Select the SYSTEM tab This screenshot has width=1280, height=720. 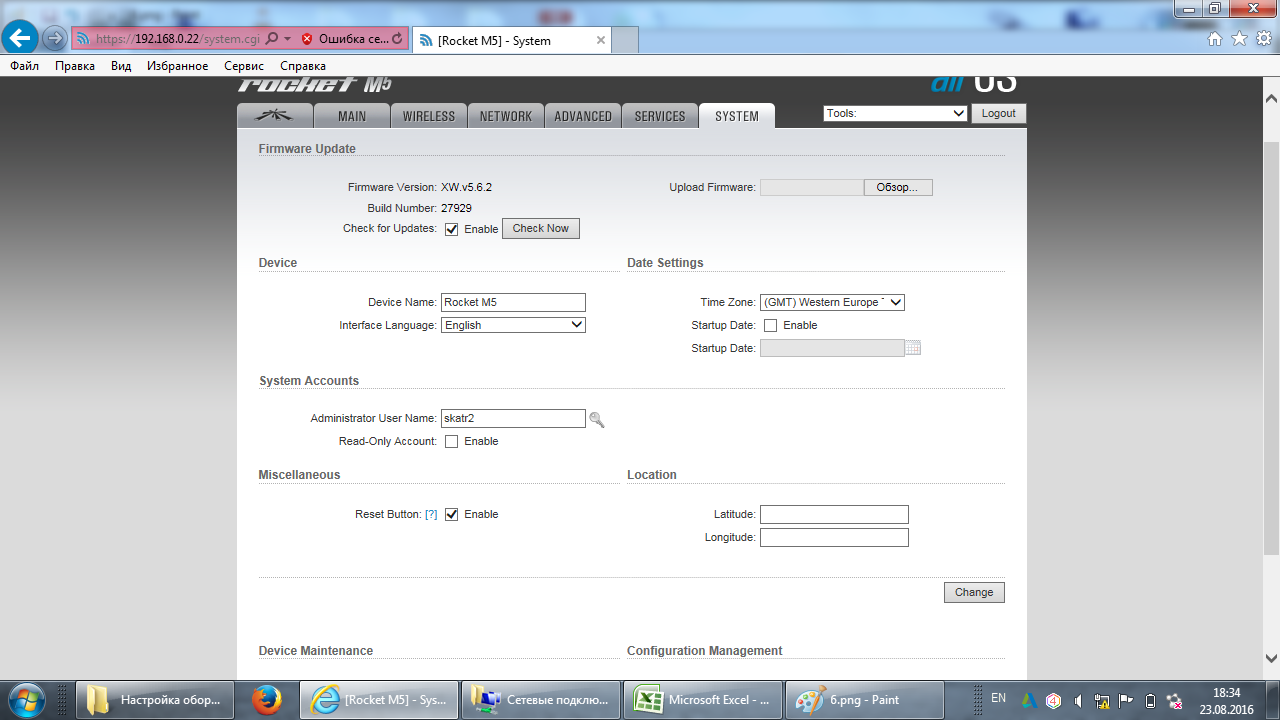pyautogui.click(x=737, y=116)
